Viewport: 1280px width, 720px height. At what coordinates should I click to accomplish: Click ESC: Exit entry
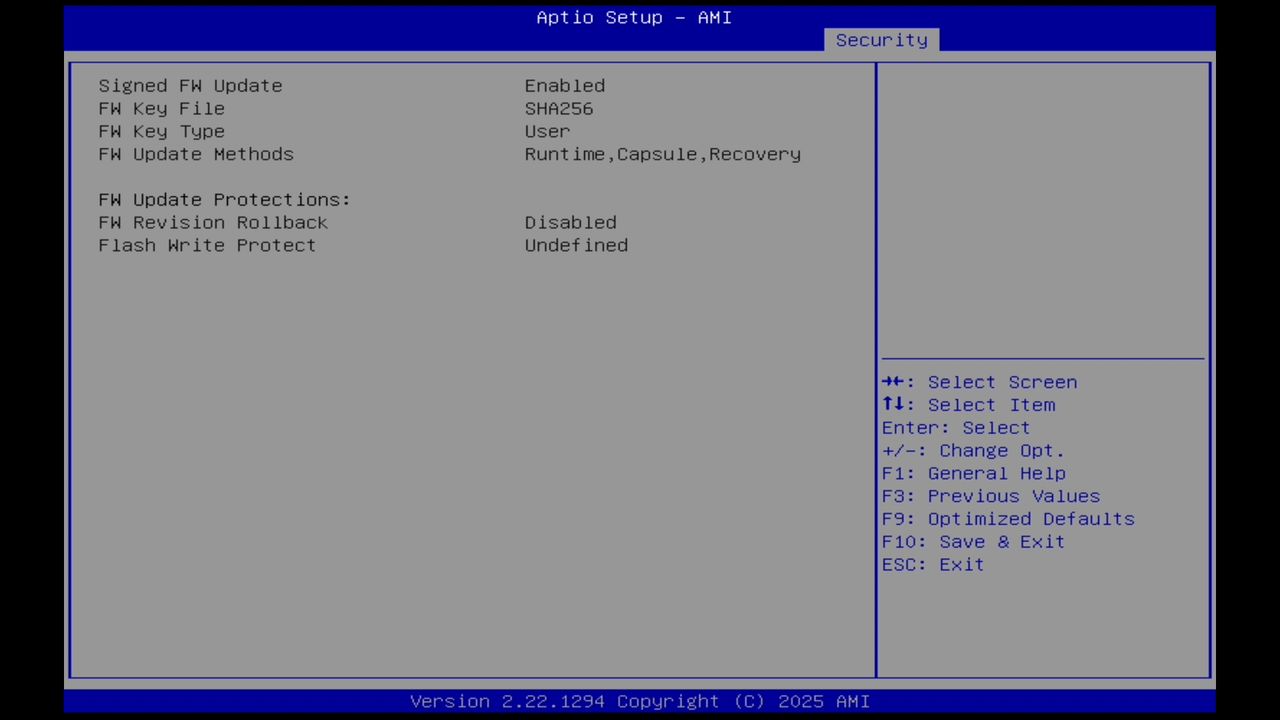tap(932, 564)
